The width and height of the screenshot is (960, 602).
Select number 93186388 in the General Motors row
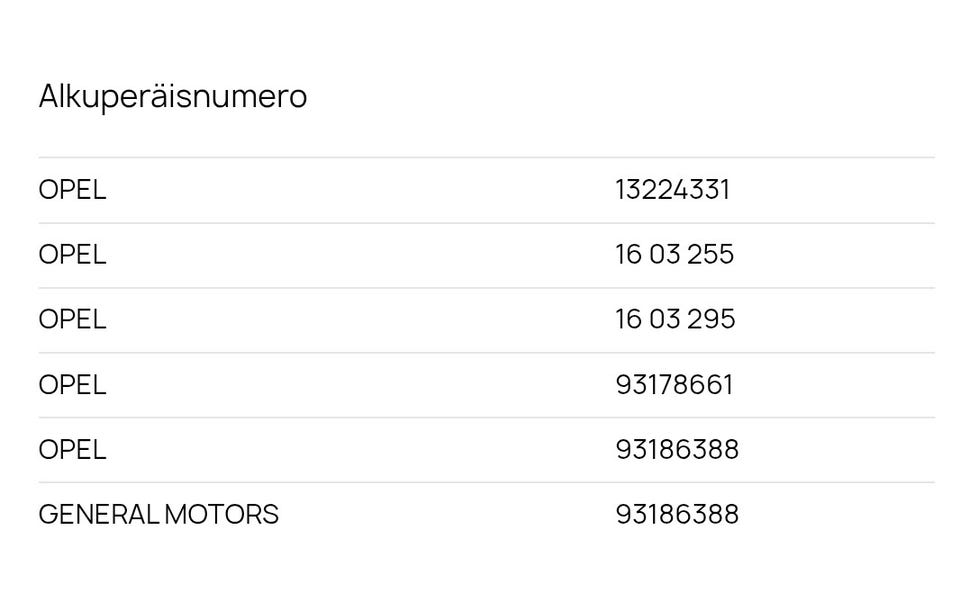[x=677, y=515]
